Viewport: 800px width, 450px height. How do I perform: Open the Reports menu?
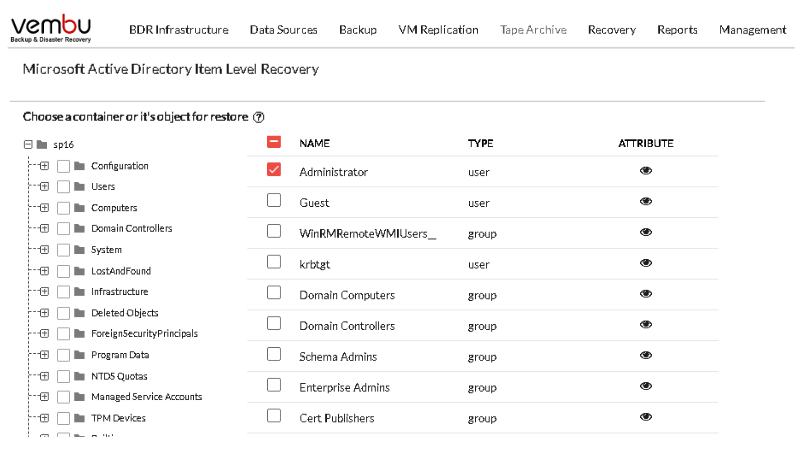click(677, 30)
